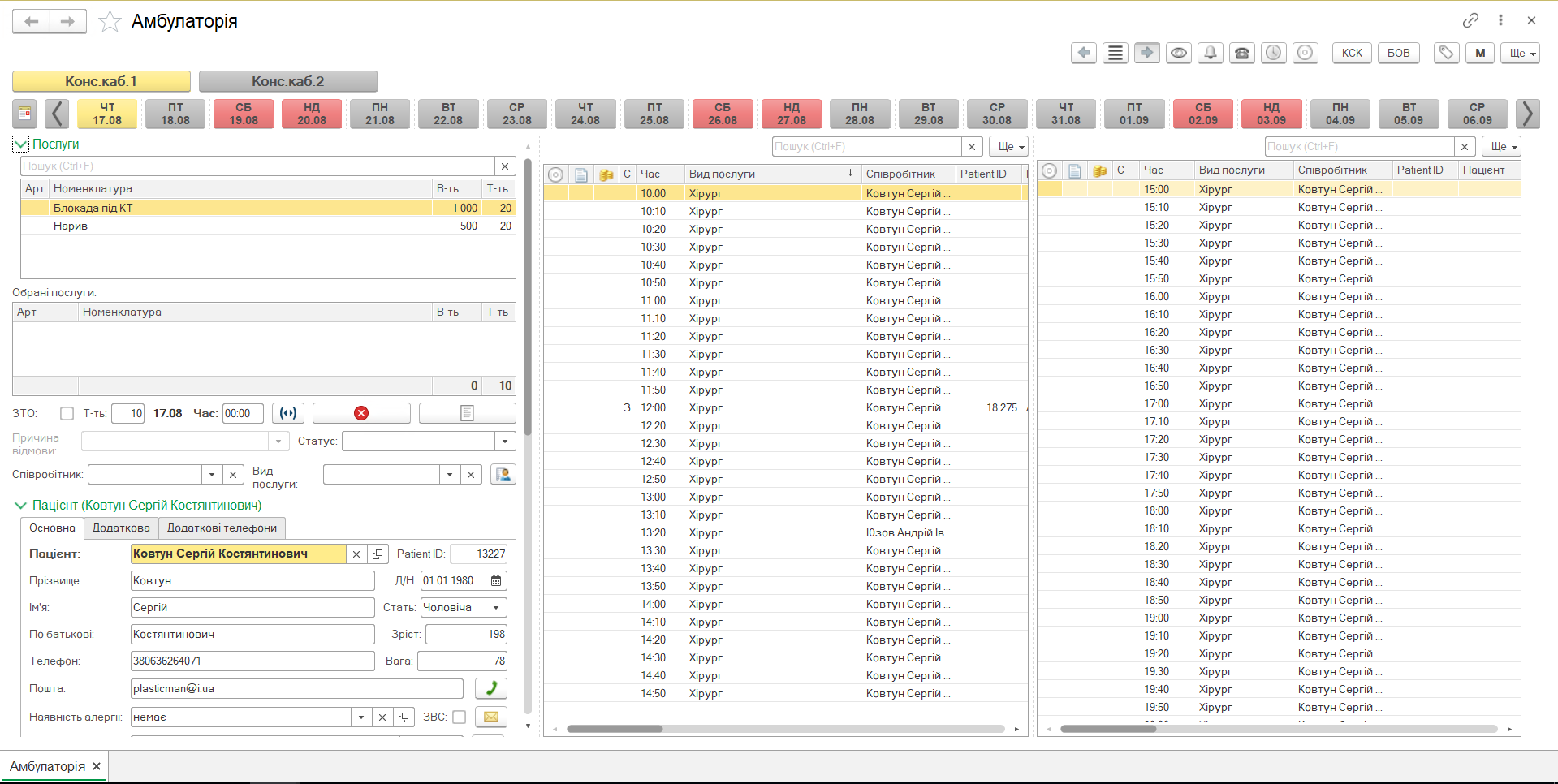Open the Стать gender dropdown
Image resolution: width=1558 pixels, height=784 pixels.
pos(496,607)
